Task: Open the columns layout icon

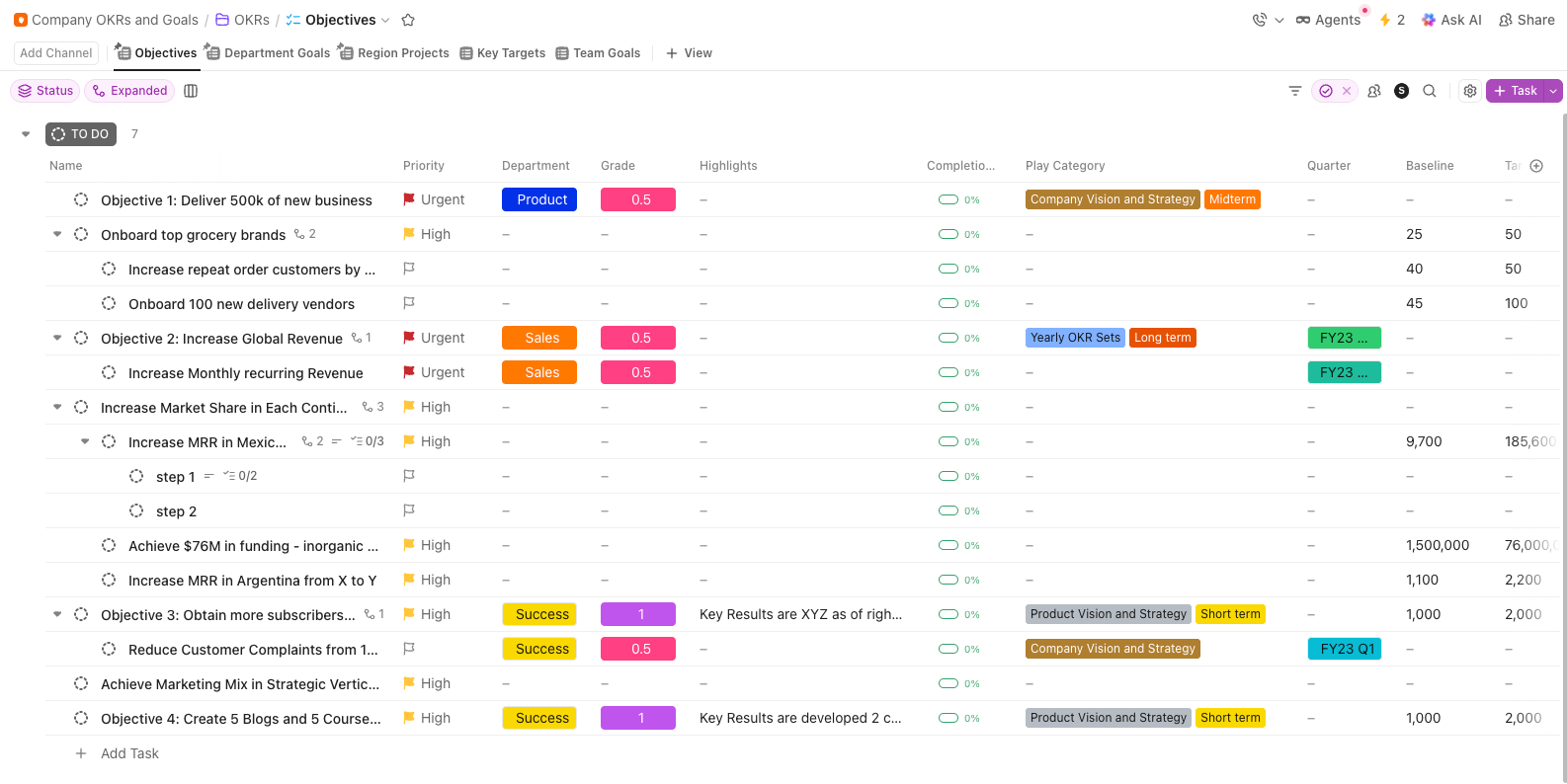Action: [x=191, y=91]
